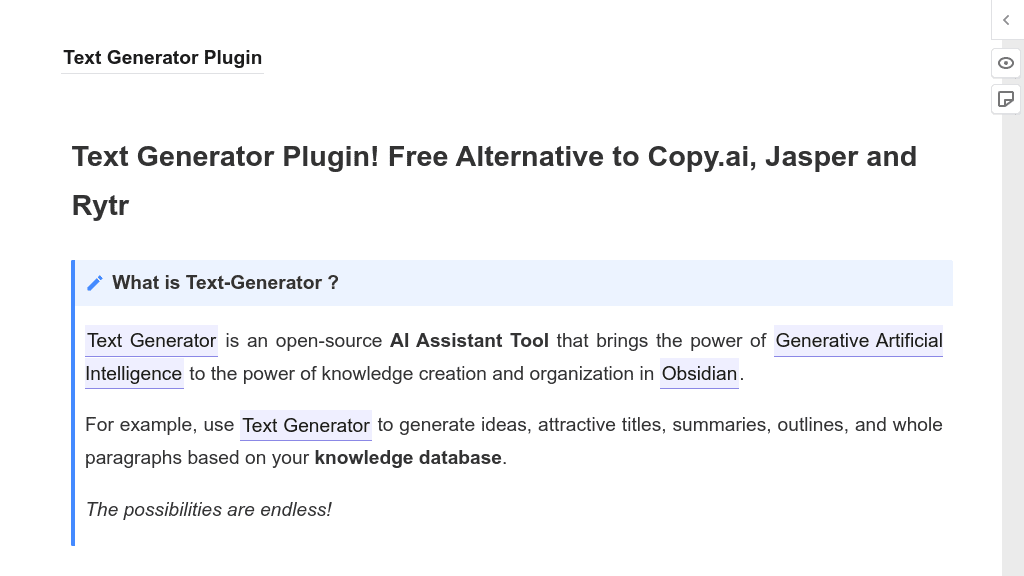Open the Generative Artificial Intelligence link
The image size is (1024, 576).
pyautogui.click(x=858, y=341)
